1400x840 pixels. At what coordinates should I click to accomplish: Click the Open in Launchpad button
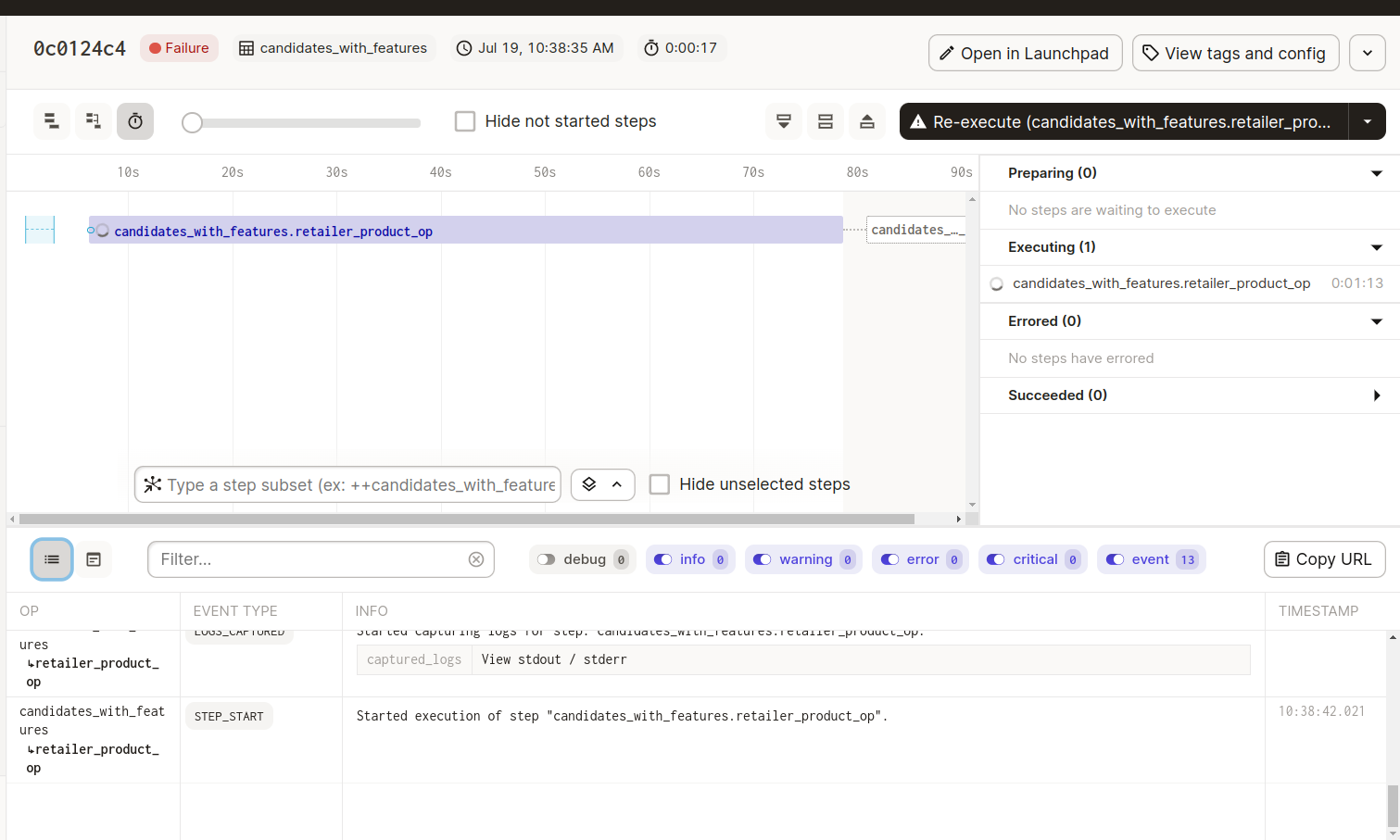[1025, 53]
